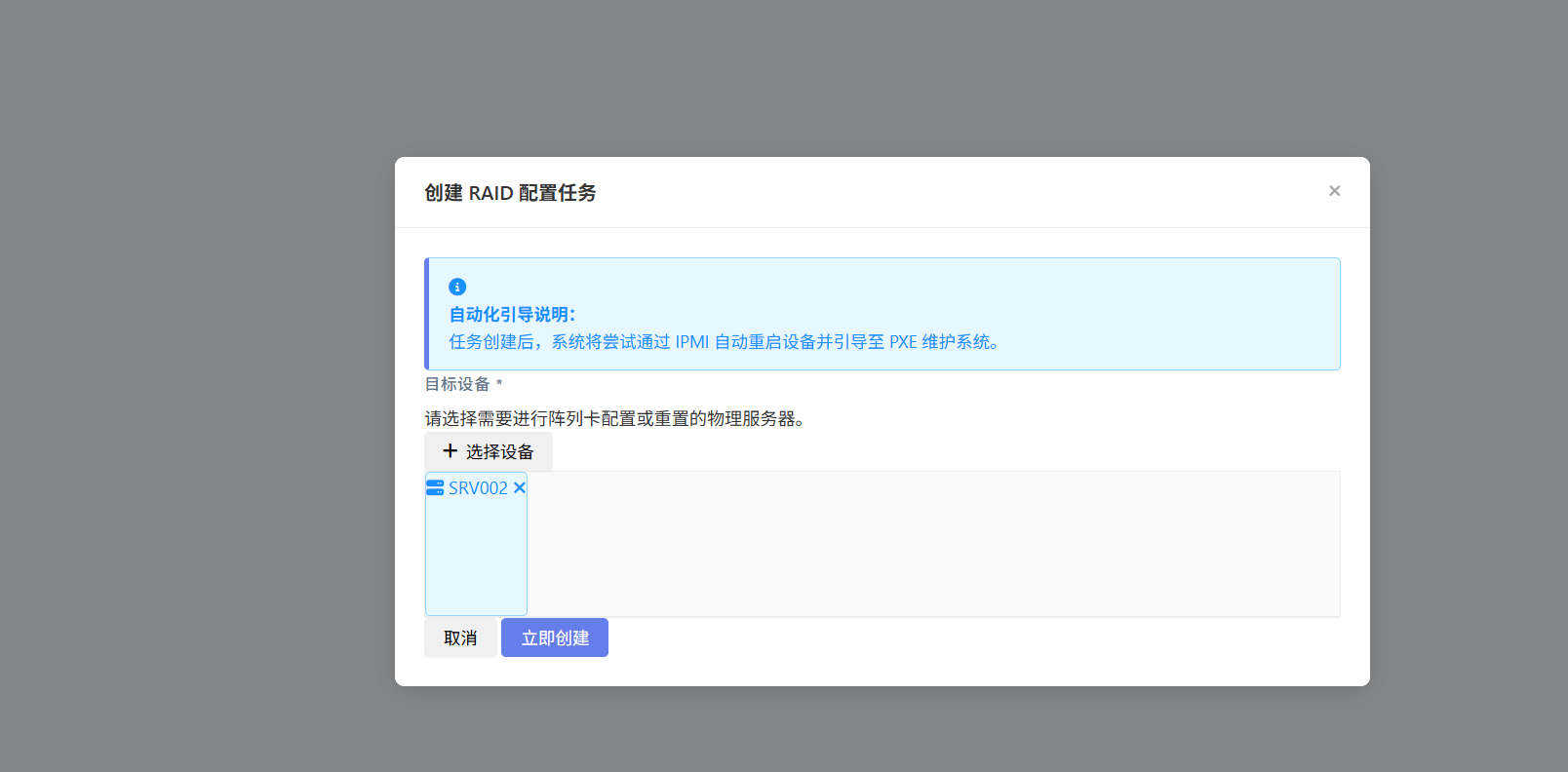Click the 自动化引导说明 heading

tap(512, 315)
